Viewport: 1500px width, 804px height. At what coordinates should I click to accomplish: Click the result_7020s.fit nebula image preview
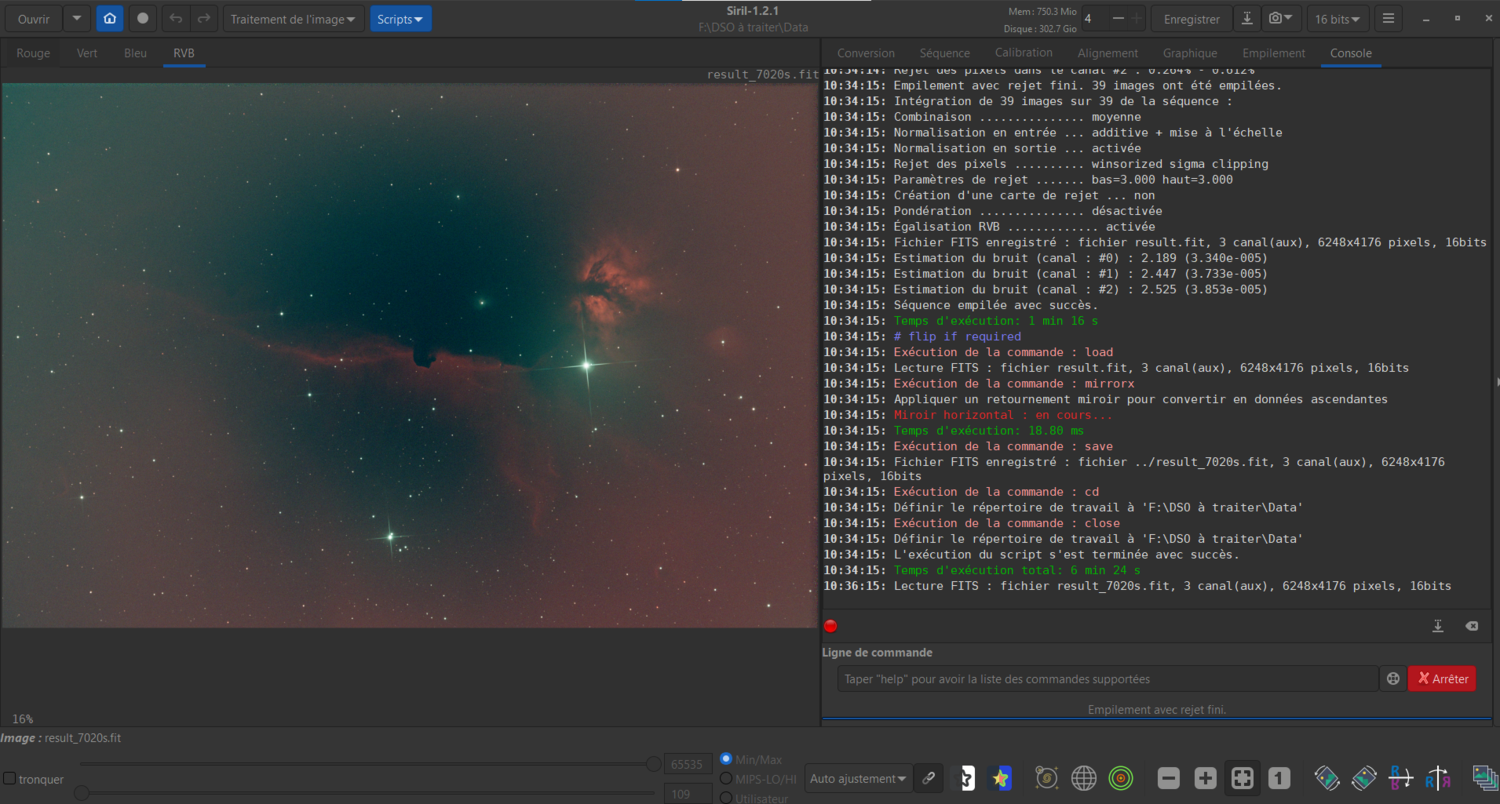[x=409, y=355]
